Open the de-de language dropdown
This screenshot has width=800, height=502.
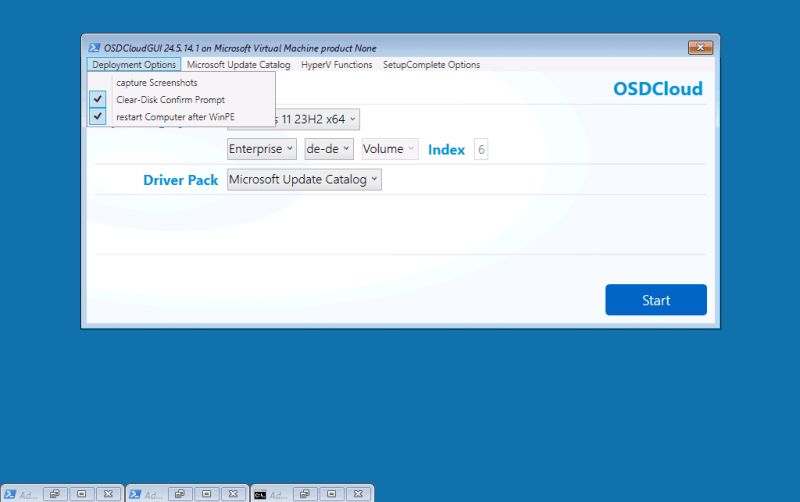(x=329, y=149)
